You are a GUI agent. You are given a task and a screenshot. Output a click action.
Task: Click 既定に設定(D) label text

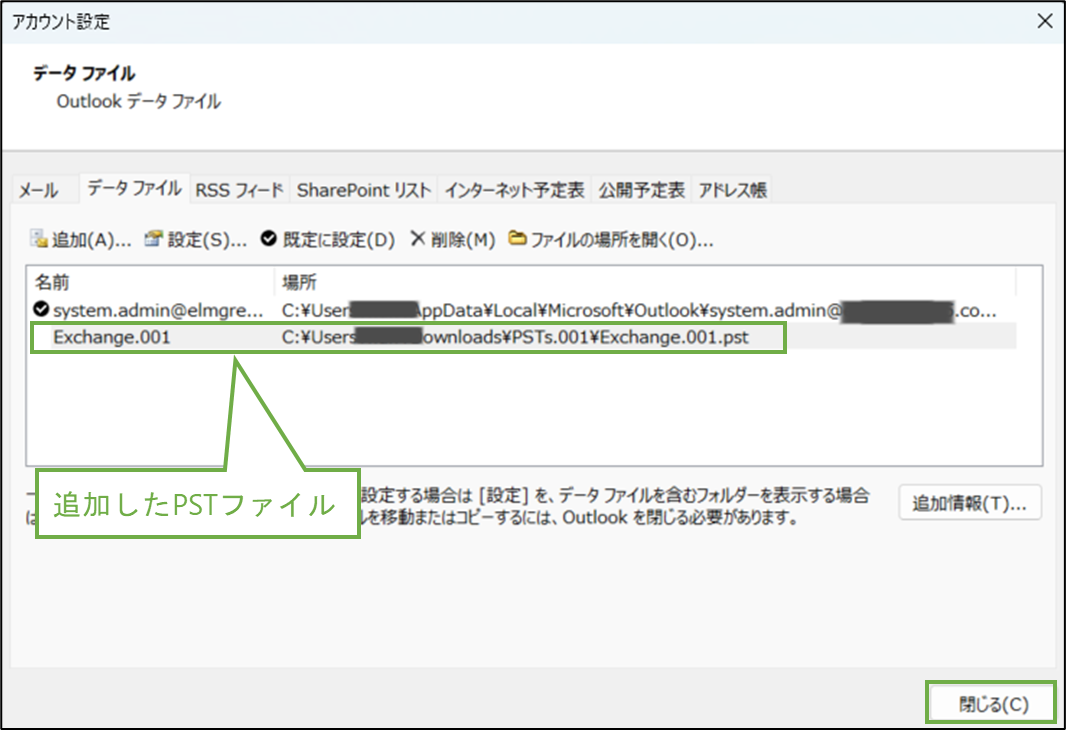[339, 240]
